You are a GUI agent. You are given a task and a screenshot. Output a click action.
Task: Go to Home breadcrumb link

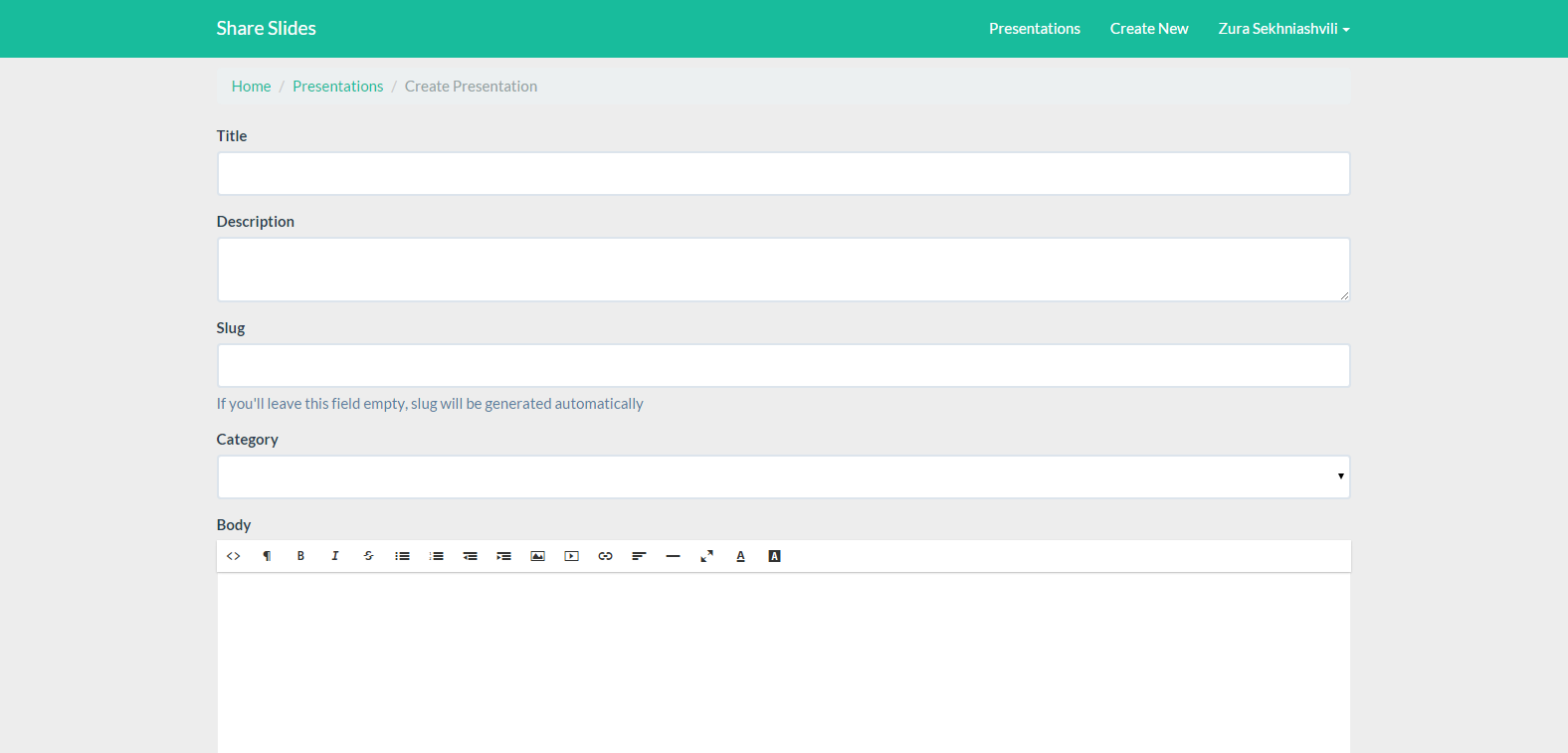click(x=251, y=87)
